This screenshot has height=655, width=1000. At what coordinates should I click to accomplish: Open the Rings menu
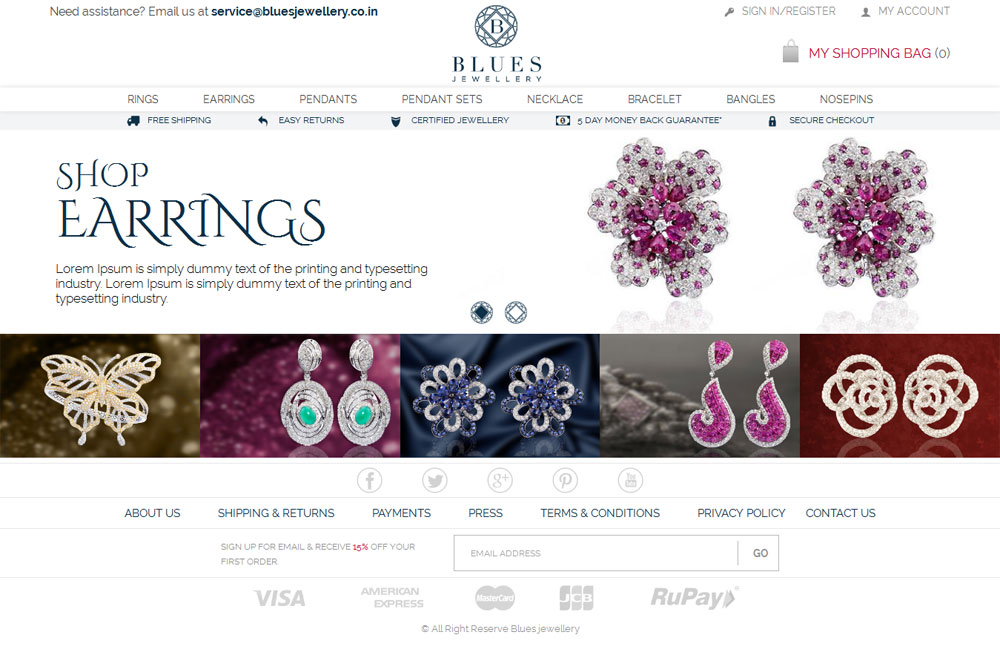143,99
